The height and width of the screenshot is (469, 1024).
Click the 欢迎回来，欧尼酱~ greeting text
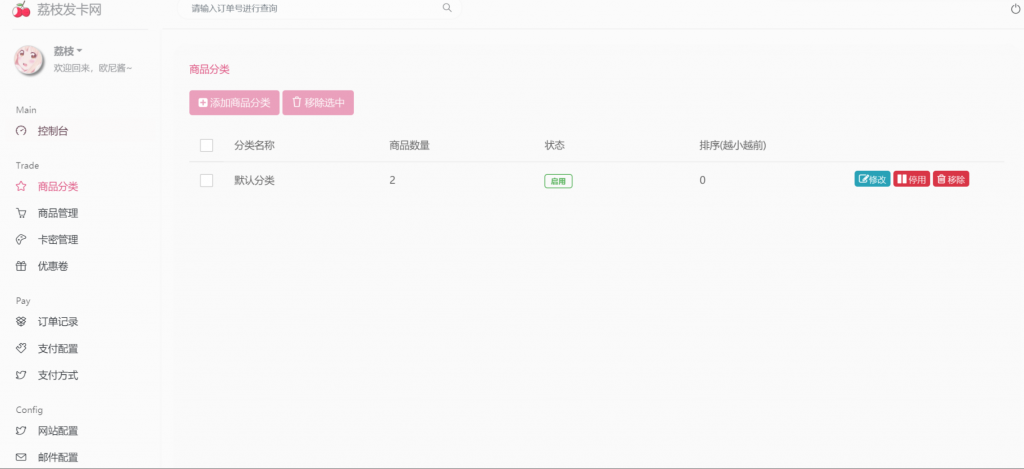[93, 68]
